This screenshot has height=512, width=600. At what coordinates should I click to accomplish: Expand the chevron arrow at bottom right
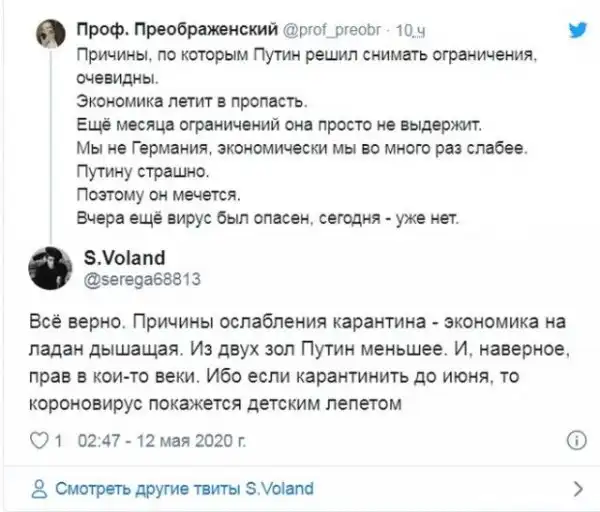coord(577,489)
